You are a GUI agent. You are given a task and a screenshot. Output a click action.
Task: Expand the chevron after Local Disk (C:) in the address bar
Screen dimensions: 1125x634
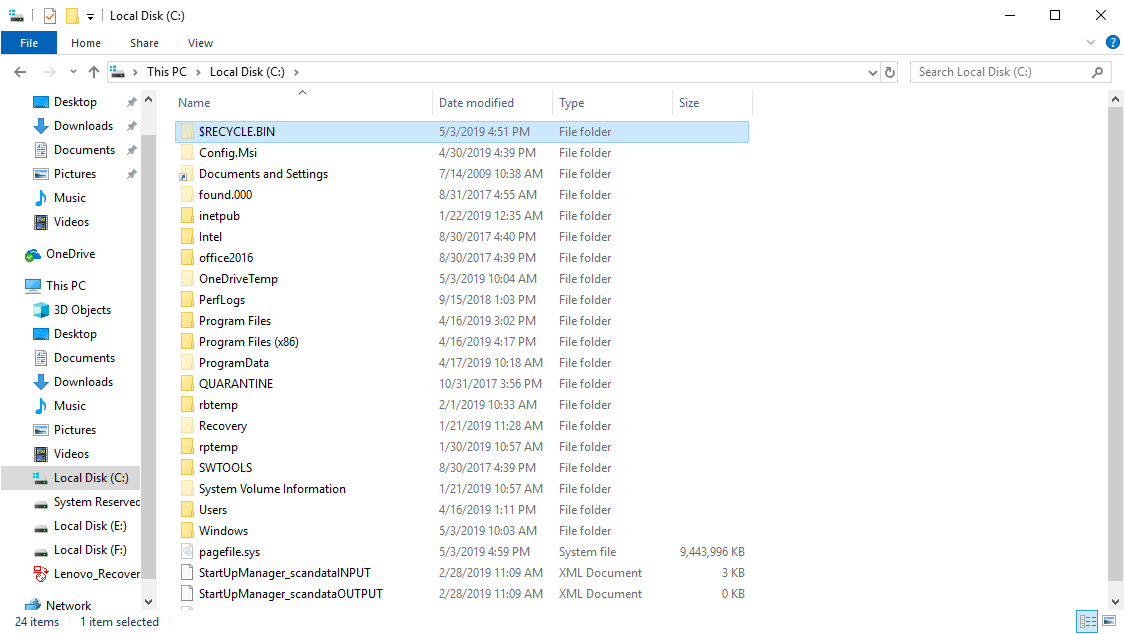[296, 72]
